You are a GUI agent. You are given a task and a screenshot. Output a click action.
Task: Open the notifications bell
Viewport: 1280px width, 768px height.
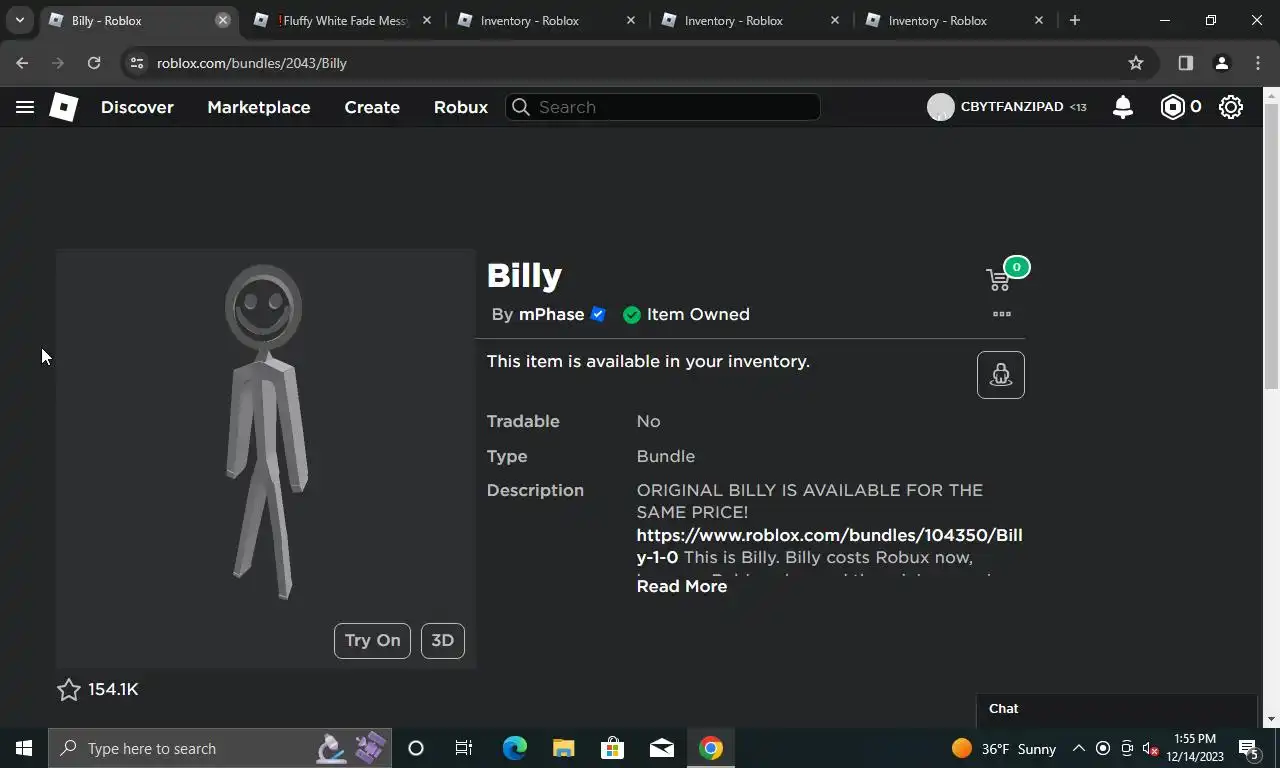coord(1123,107)
